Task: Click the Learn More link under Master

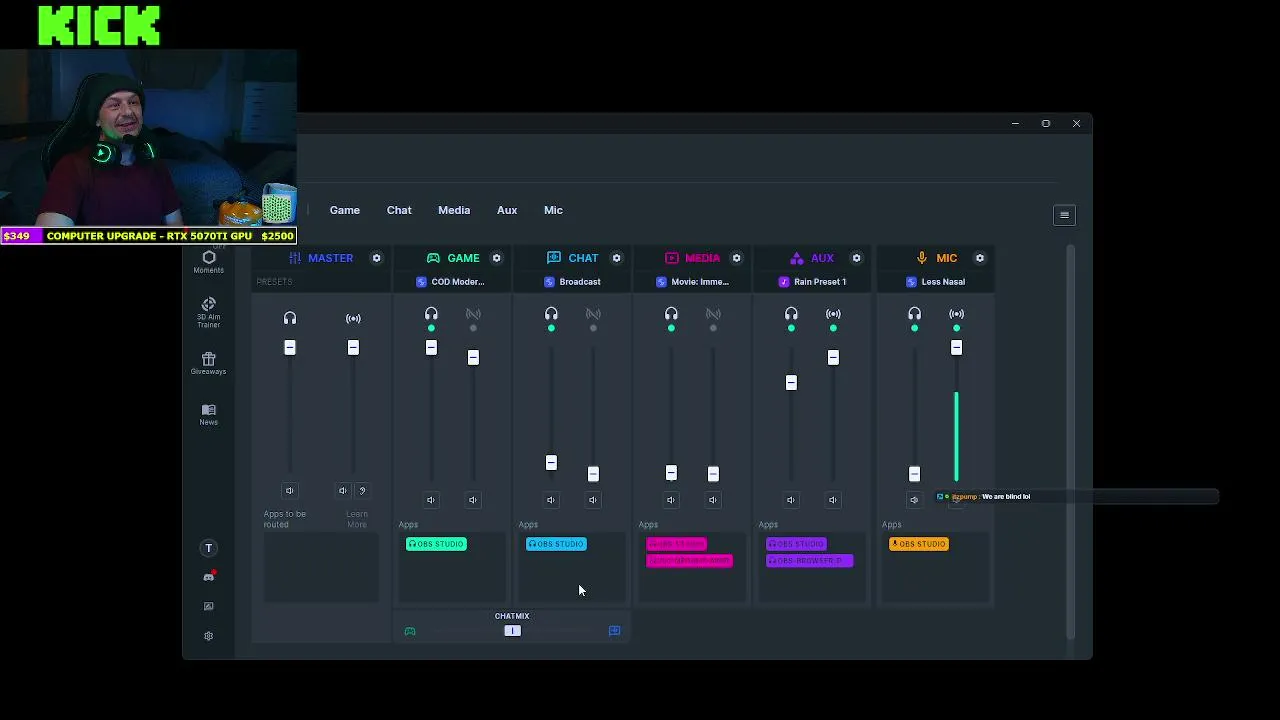Action: 357,519
